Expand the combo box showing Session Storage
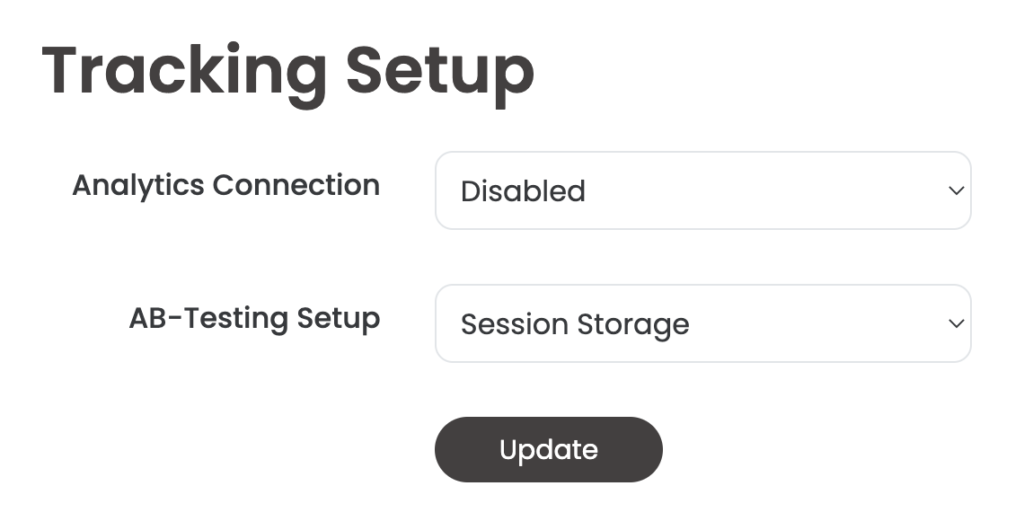1024x530 pixels. [x=703, y=323]
